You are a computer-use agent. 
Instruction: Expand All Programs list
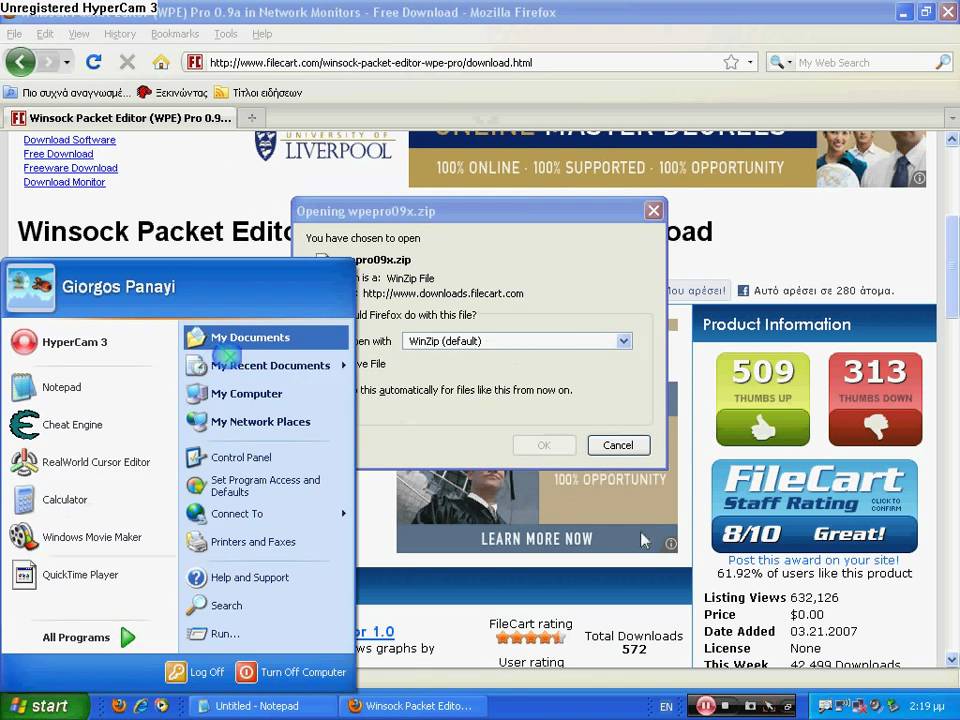pyautogui.click(x=89, y=637)
